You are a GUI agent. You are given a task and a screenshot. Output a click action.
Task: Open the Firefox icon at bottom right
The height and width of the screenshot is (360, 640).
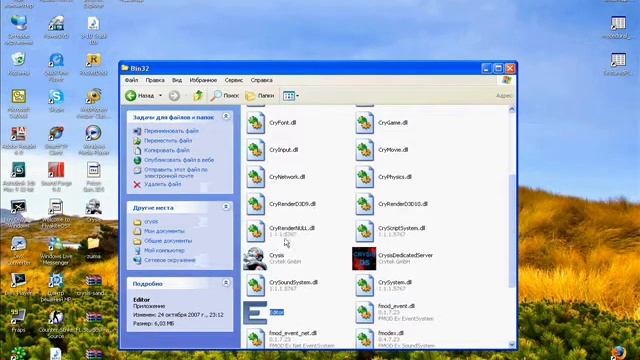[618, 352]
